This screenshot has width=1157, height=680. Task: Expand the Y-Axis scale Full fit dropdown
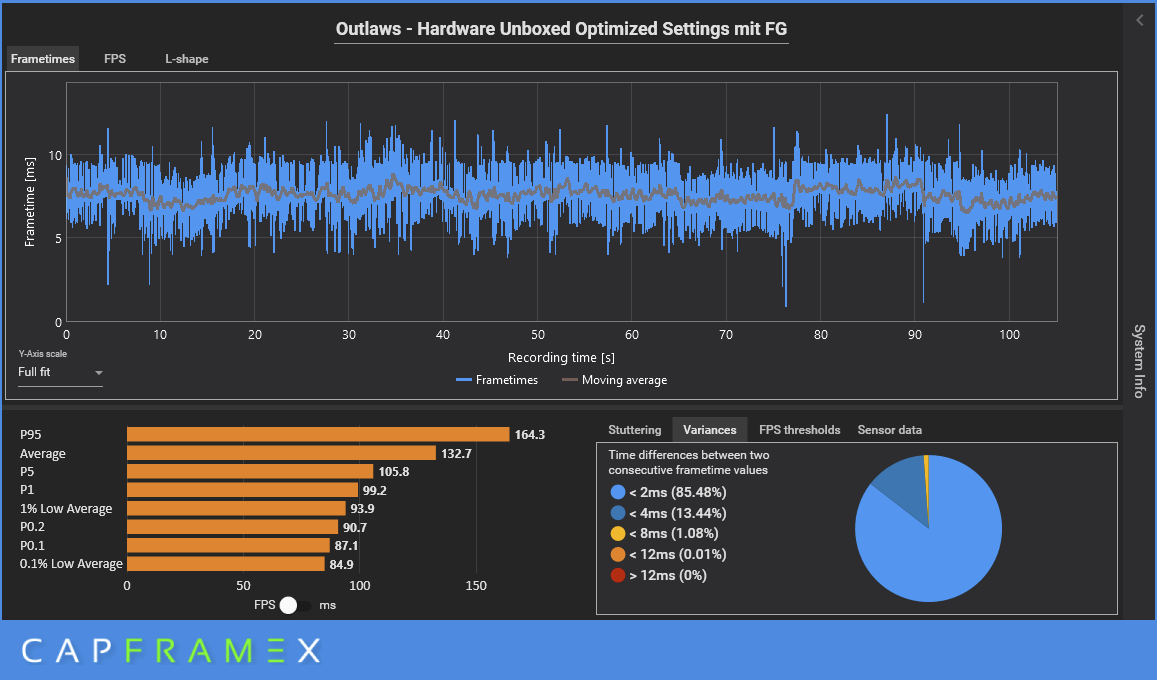pos(61,372)
